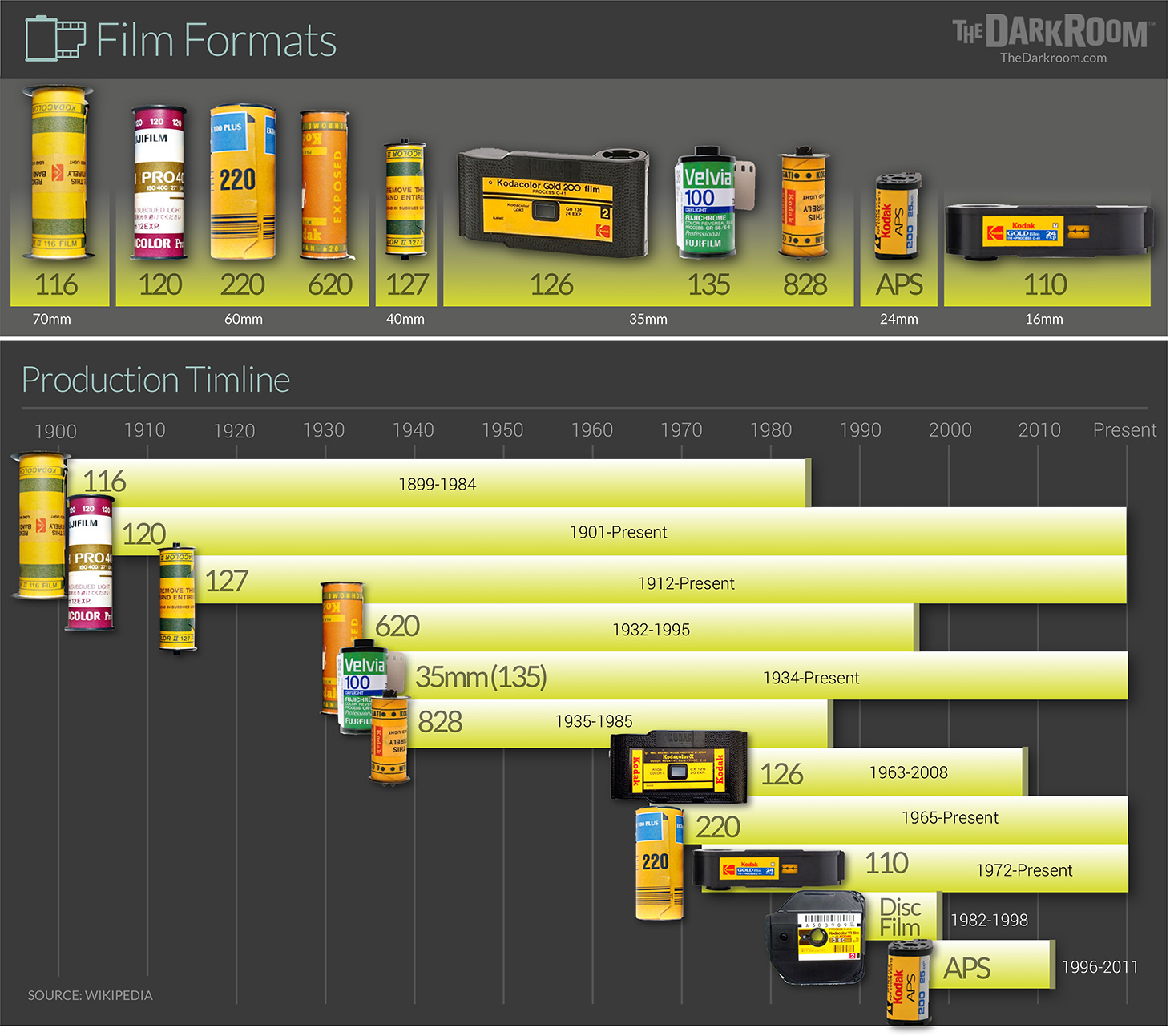Click the 1920 timeline marker
Image resolution: width=1170 pixels, height=1036 pixels.
tap(234, 430)
